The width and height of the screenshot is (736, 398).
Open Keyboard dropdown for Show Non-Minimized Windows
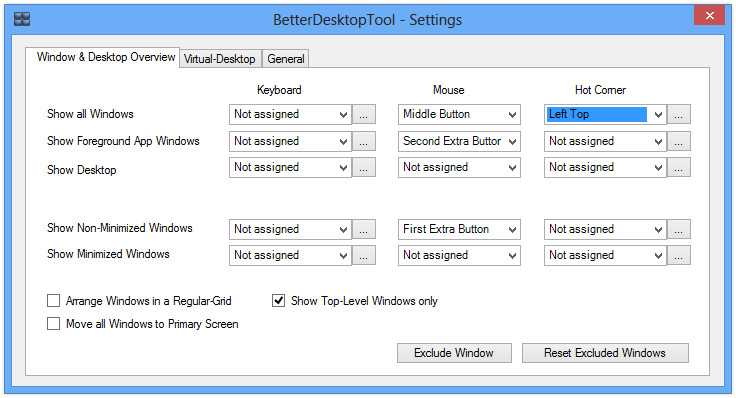pos(290,229)
